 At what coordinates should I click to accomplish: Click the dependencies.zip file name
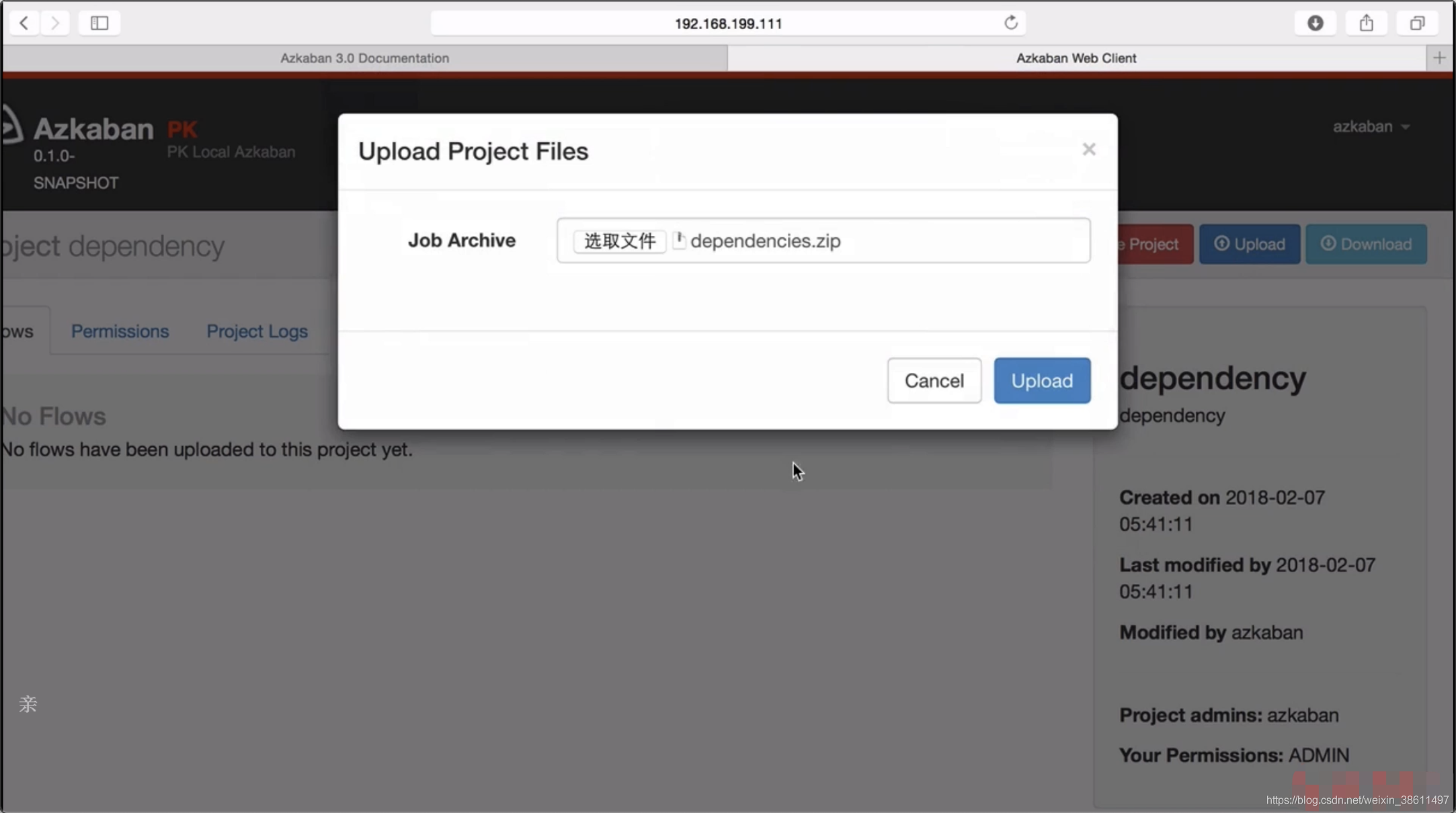point(765,241)
